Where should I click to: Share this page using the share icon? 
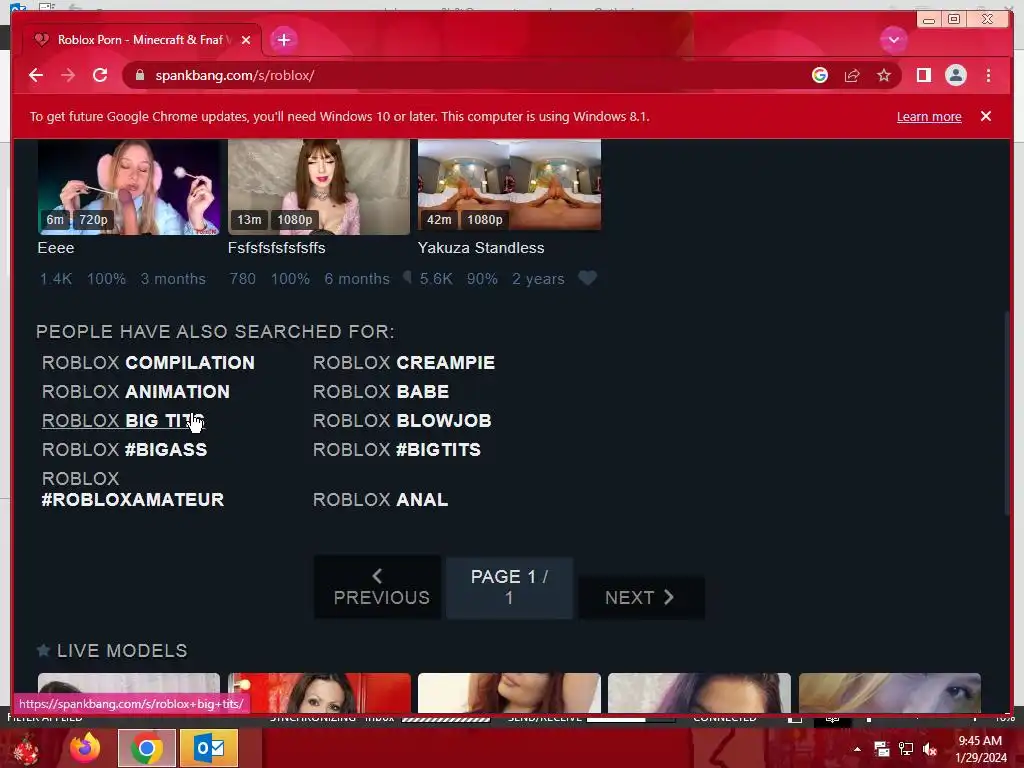tap(852, 75)
